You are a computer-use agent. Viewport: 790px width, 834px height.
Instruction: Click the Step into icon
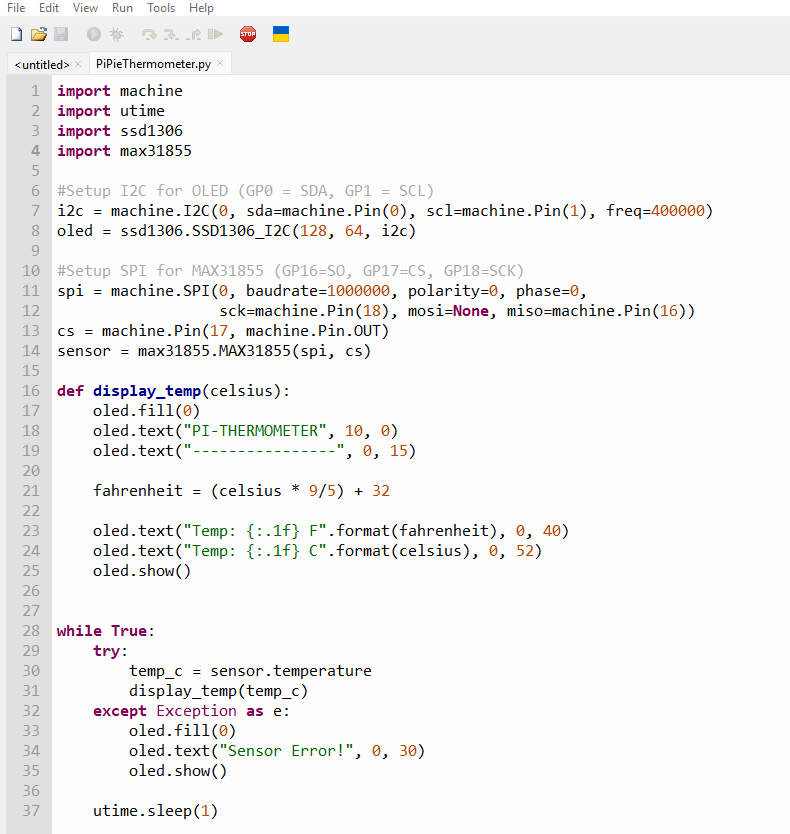click(x=171, y=35)
